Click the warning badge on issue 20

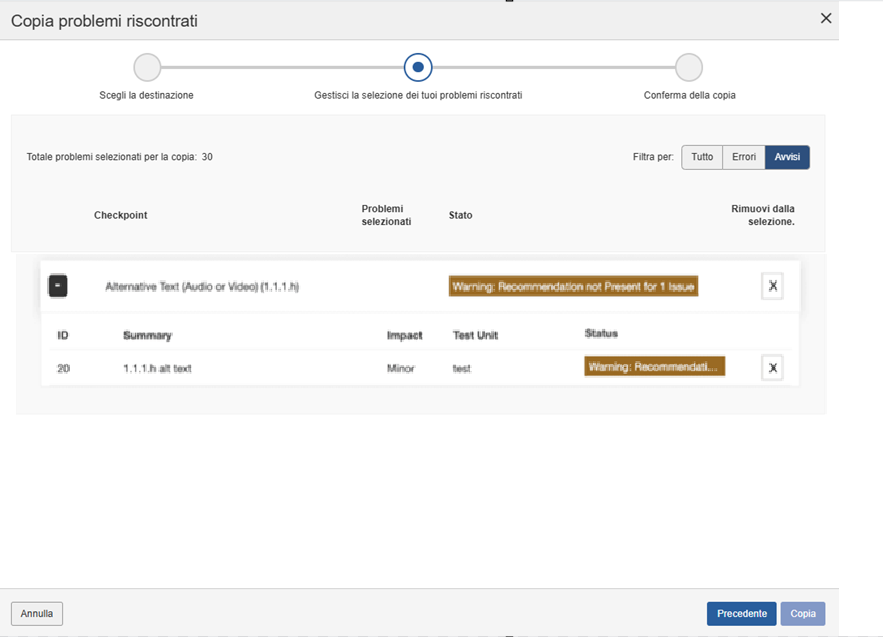click(654, 367)
